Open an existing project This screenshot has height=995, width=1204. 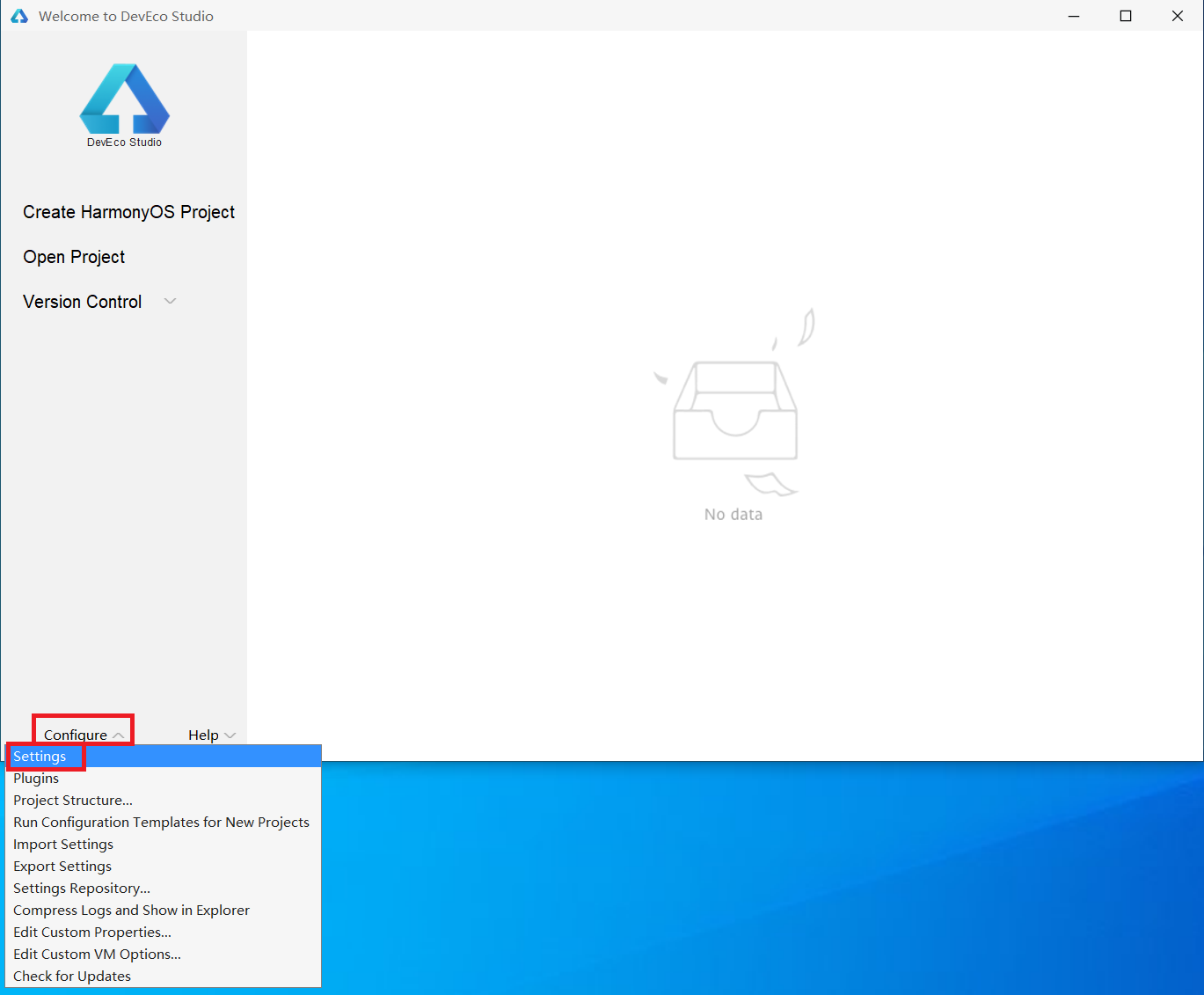[x=74, y=257]
